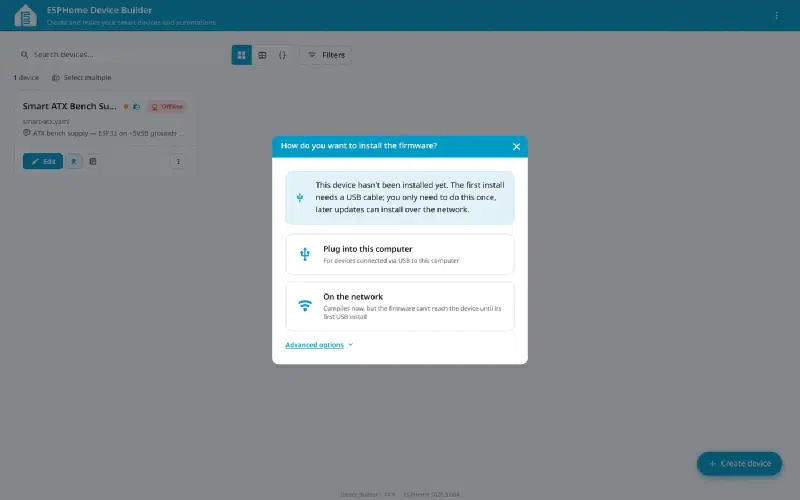Click the magnifier search icon
800x500 pixels.
click(x=24, y=55)
